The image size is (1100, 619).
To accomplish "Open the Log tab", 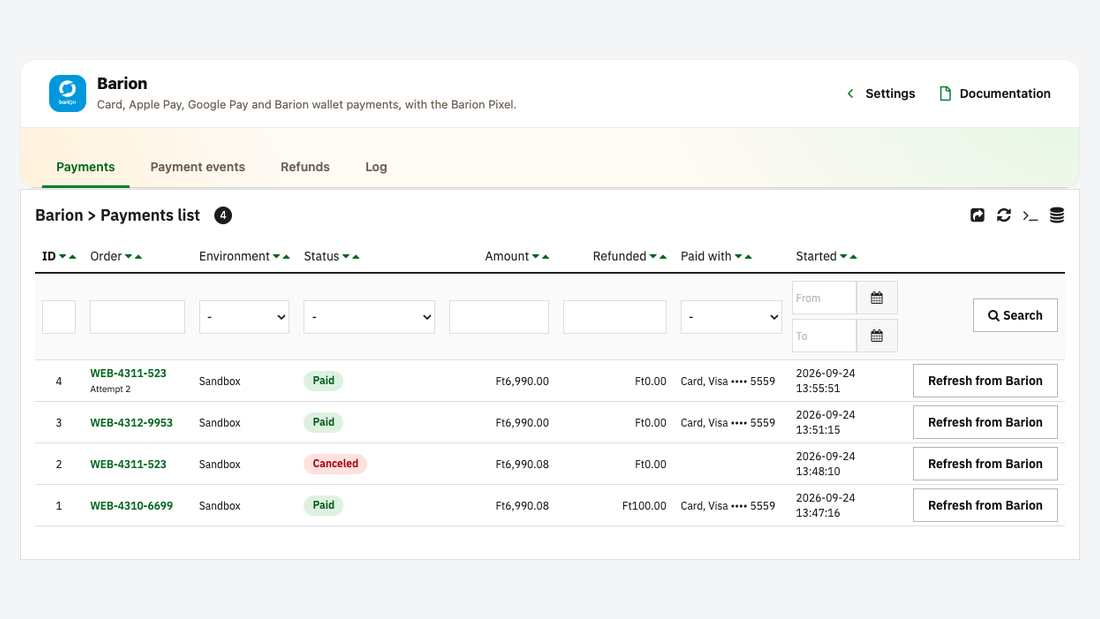I will pyautogui.click(x=376, y=167).
